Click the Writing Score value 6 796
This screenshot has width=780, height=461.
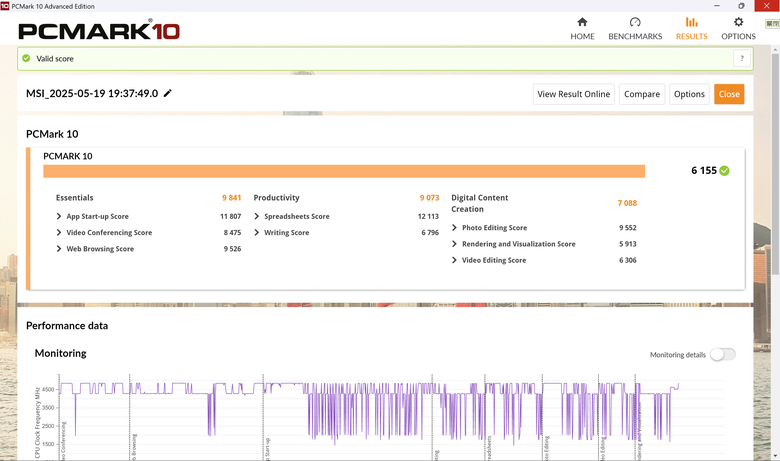(x=430, y=232)
